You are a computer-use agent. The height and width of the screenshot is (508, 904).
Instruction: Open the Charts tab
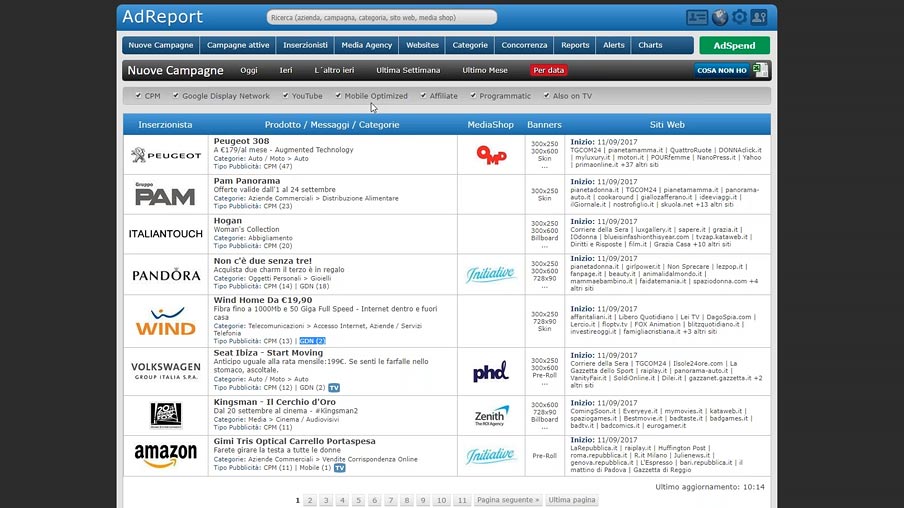pos(650,45)
